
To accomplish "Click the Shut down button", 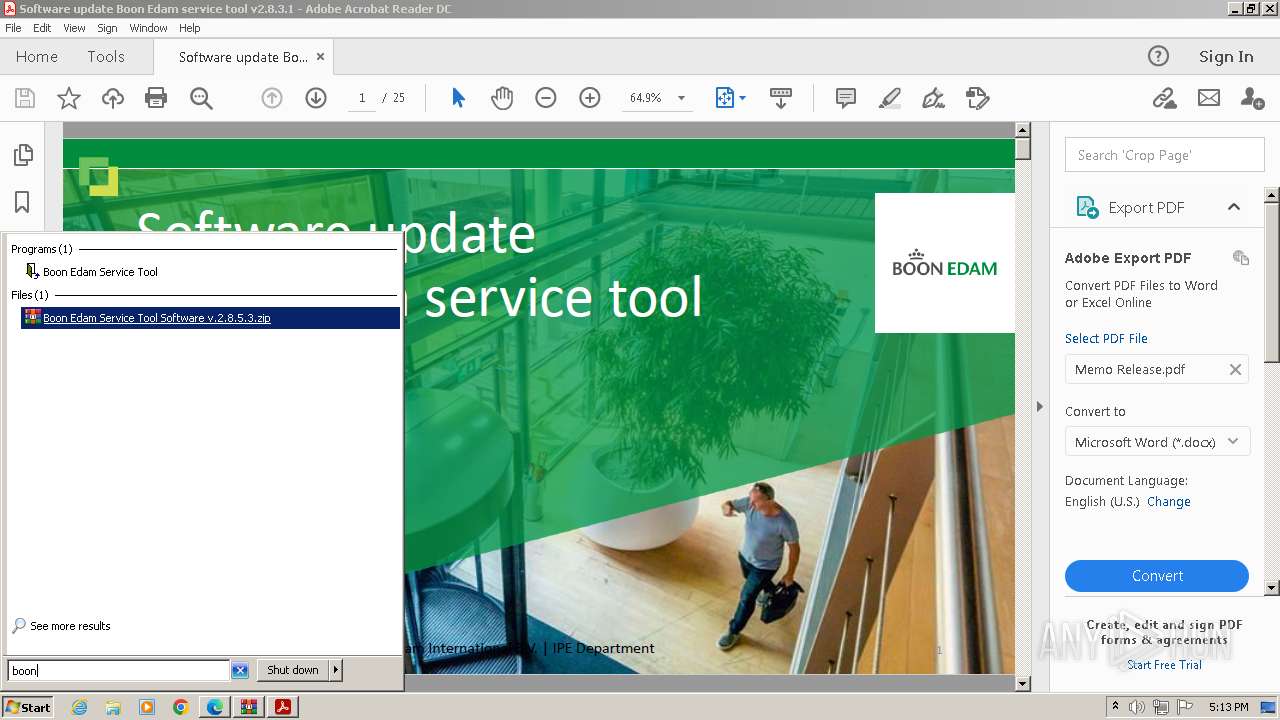I will (293, 670).
